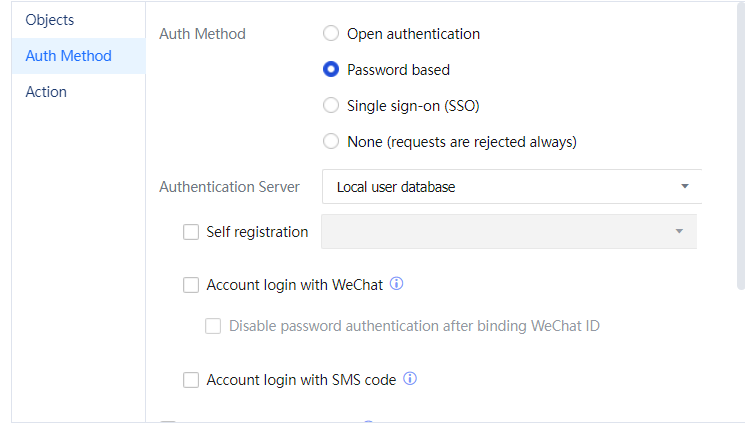Screen dimensions: 755x438
Task: Open the Objects tab in sidebar
Action: [50, 20]
